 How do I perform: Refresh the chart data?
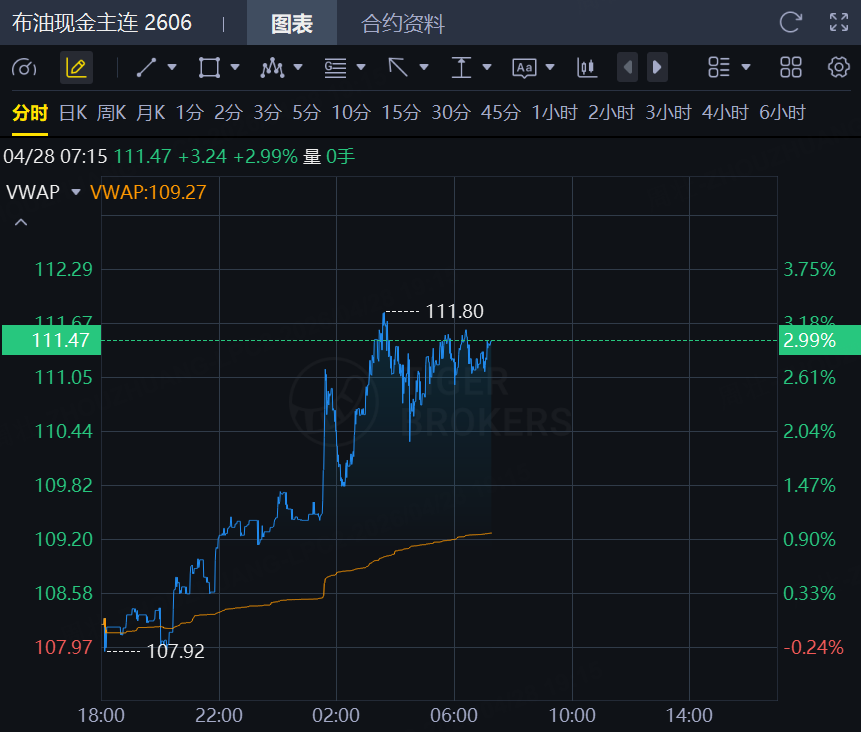(790, 22)
